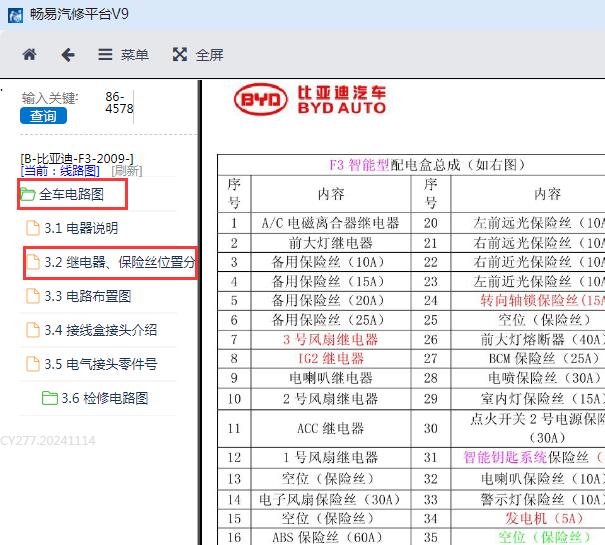Select red cell 3 号风扇继电器
Screen dimensions: 605x545
click(x=331, y=340)
